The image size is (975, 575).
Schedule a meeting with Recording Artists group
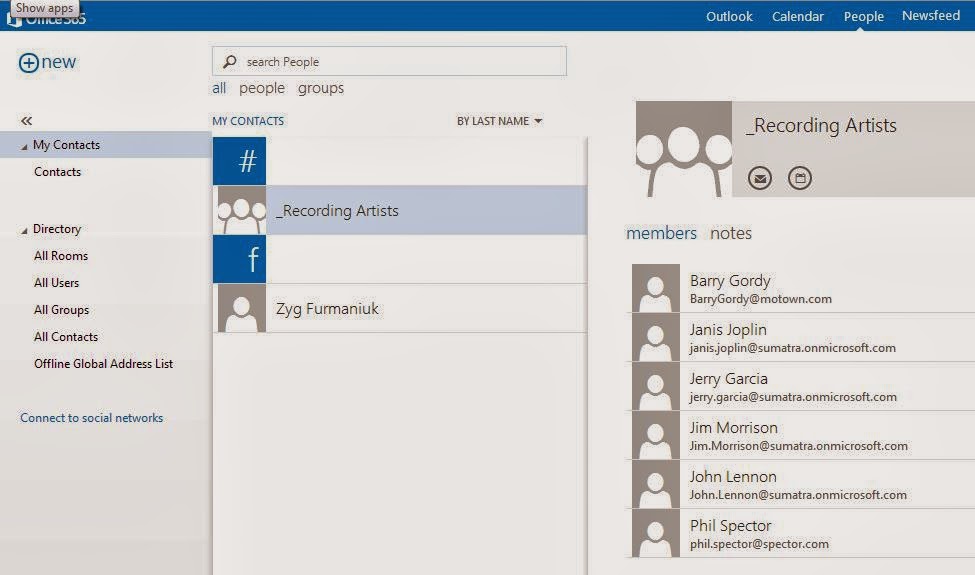(x=800, y=178)
